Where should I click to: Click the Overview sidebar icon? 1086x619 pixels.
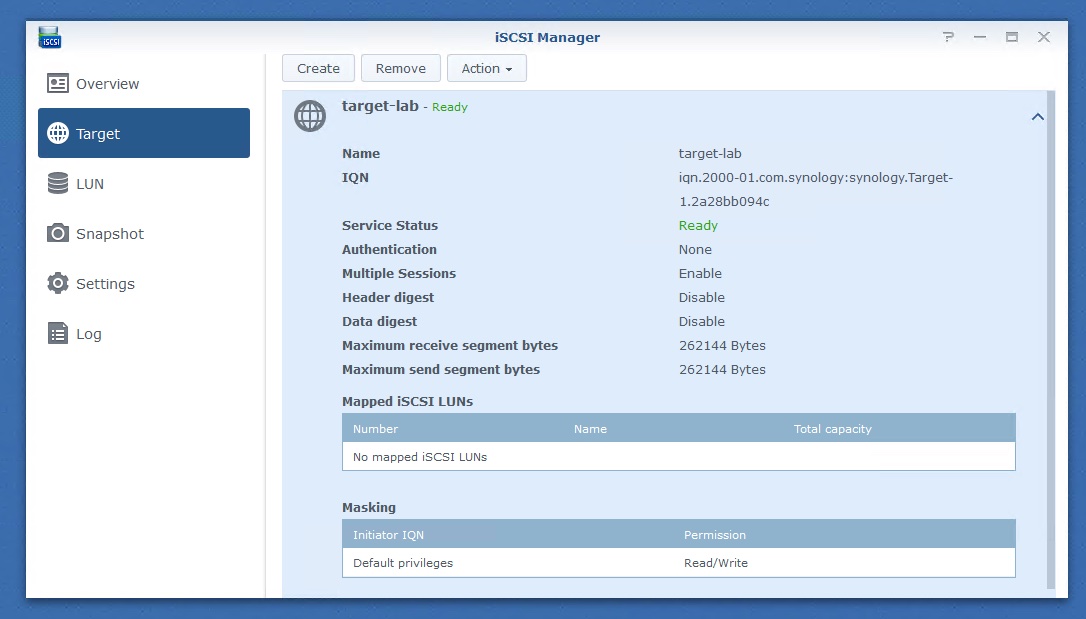tap(58, 84)
